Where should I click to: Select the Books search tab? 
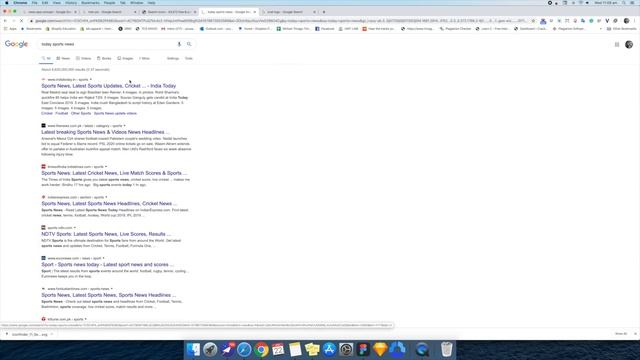point(104,58)
